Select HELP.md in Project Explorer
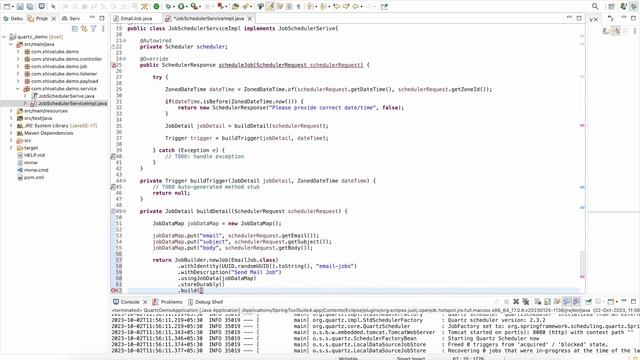The height and width of the screenshot is (360, 640). click(34, 155)
